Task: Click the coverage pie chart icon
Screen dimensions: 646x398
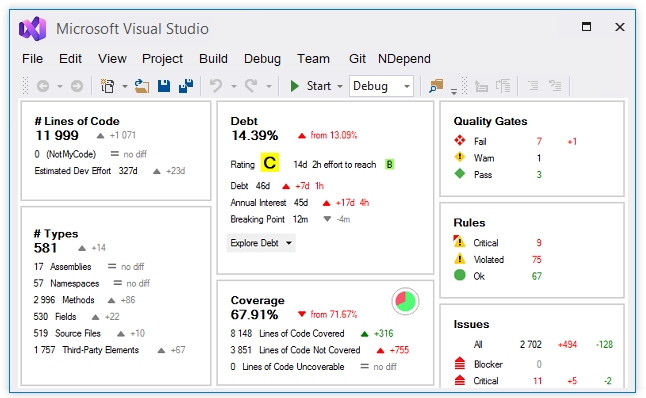Action: (405, 302)
